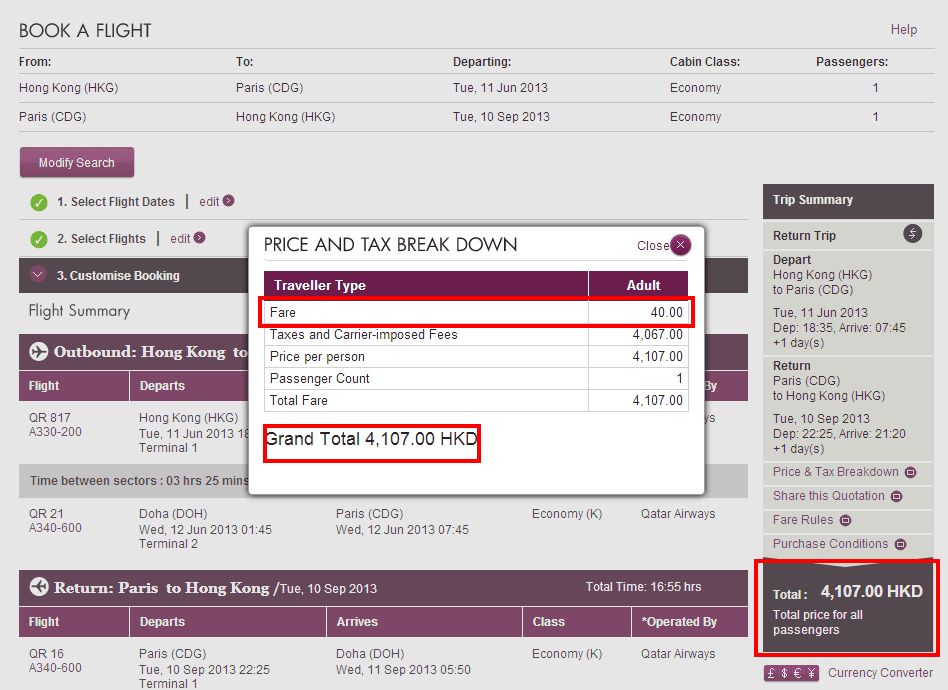
Task: Open the Currency Converter
Action: [x=880, y=673]
